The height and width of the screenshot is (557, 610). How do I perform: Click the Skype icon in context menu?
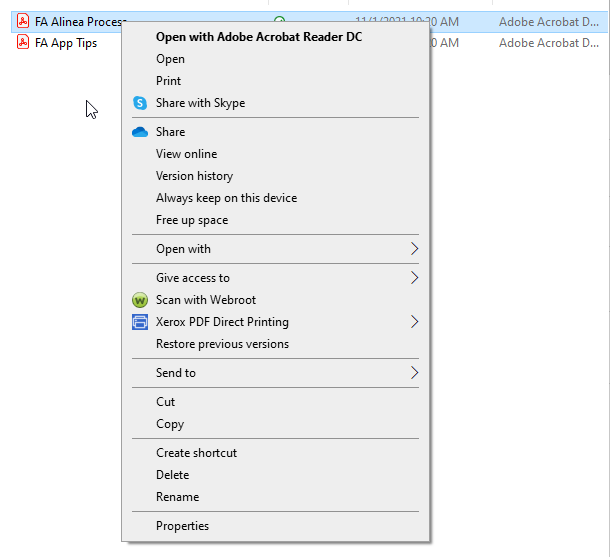140,103
